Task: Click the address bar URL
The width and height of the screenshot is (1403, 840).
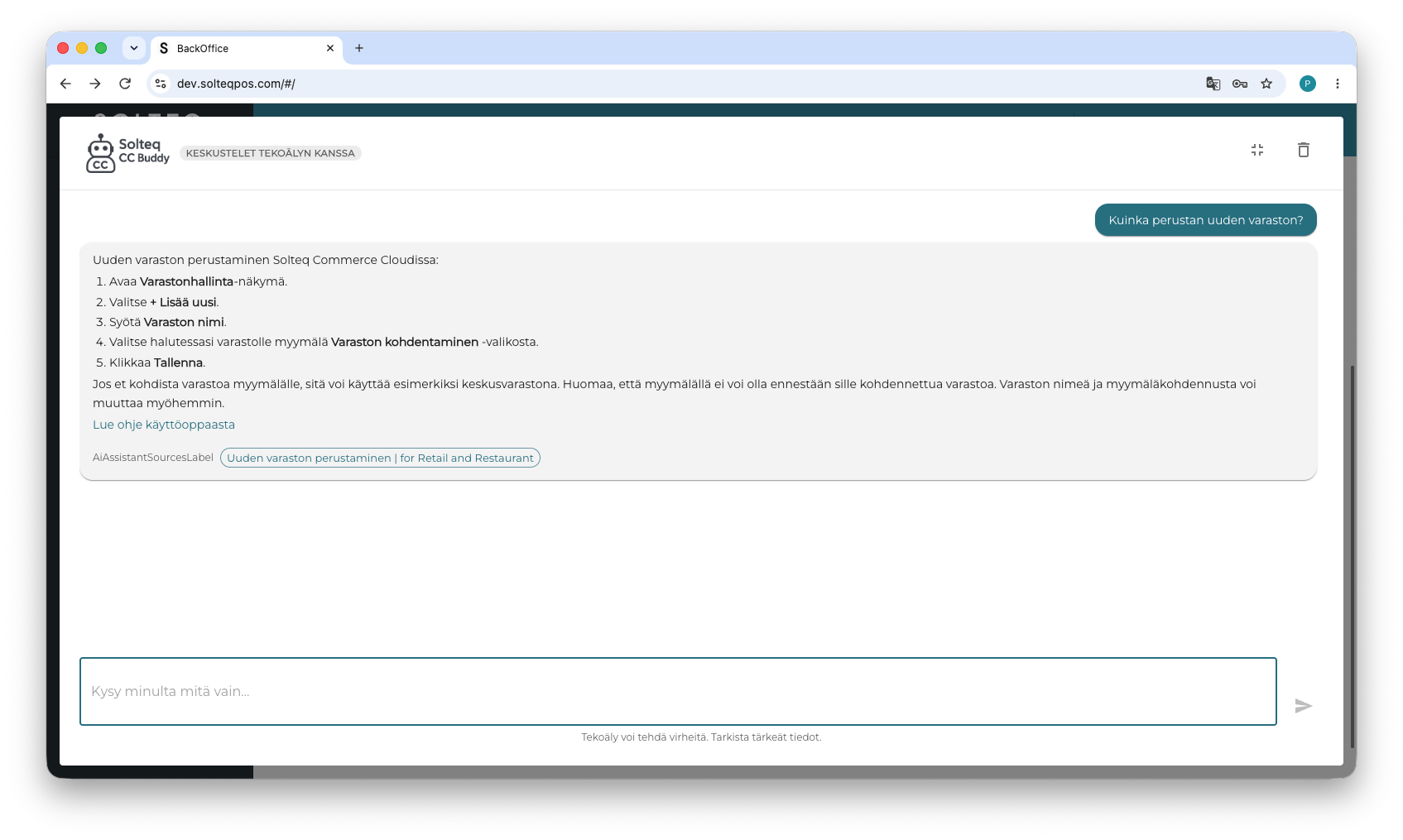Action: [x=236, y=84]
